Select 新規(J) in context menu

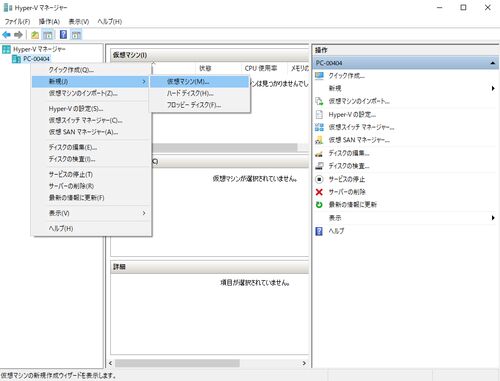click(91, 81)
